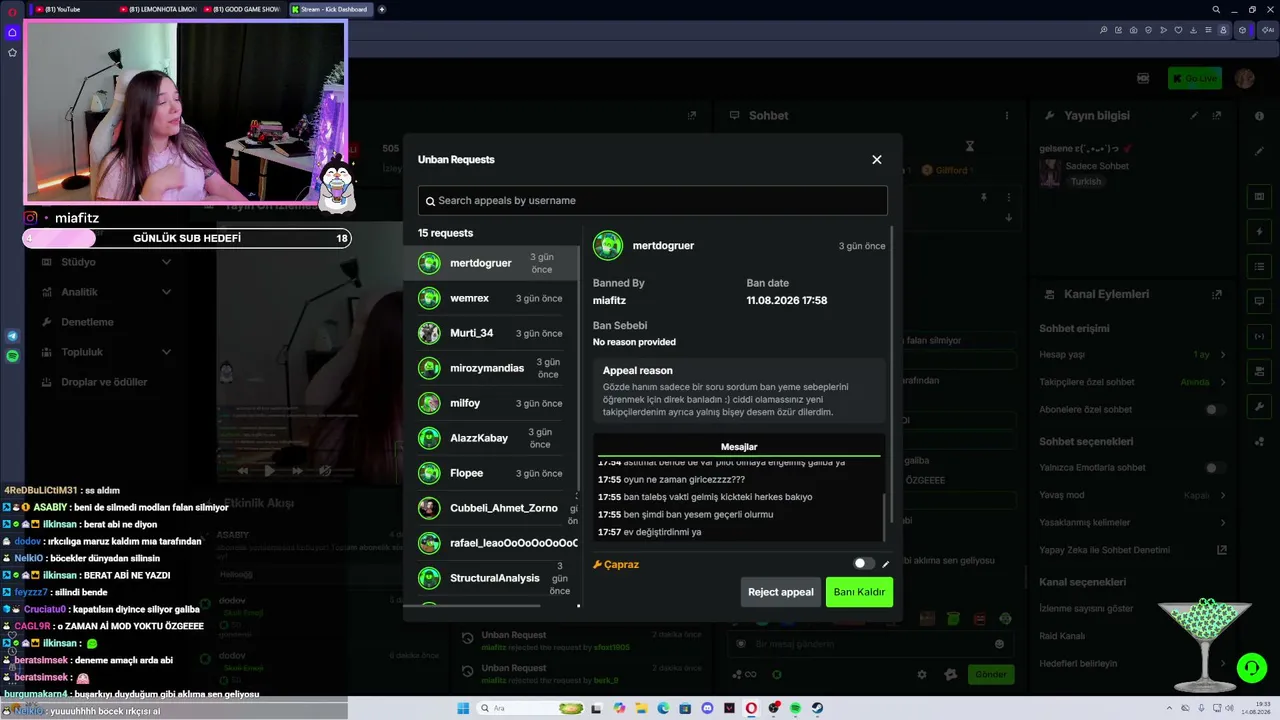Toggle the Çapraz switch
Image resolution: width=1280 pixels, height=720 pixels.
864,564
